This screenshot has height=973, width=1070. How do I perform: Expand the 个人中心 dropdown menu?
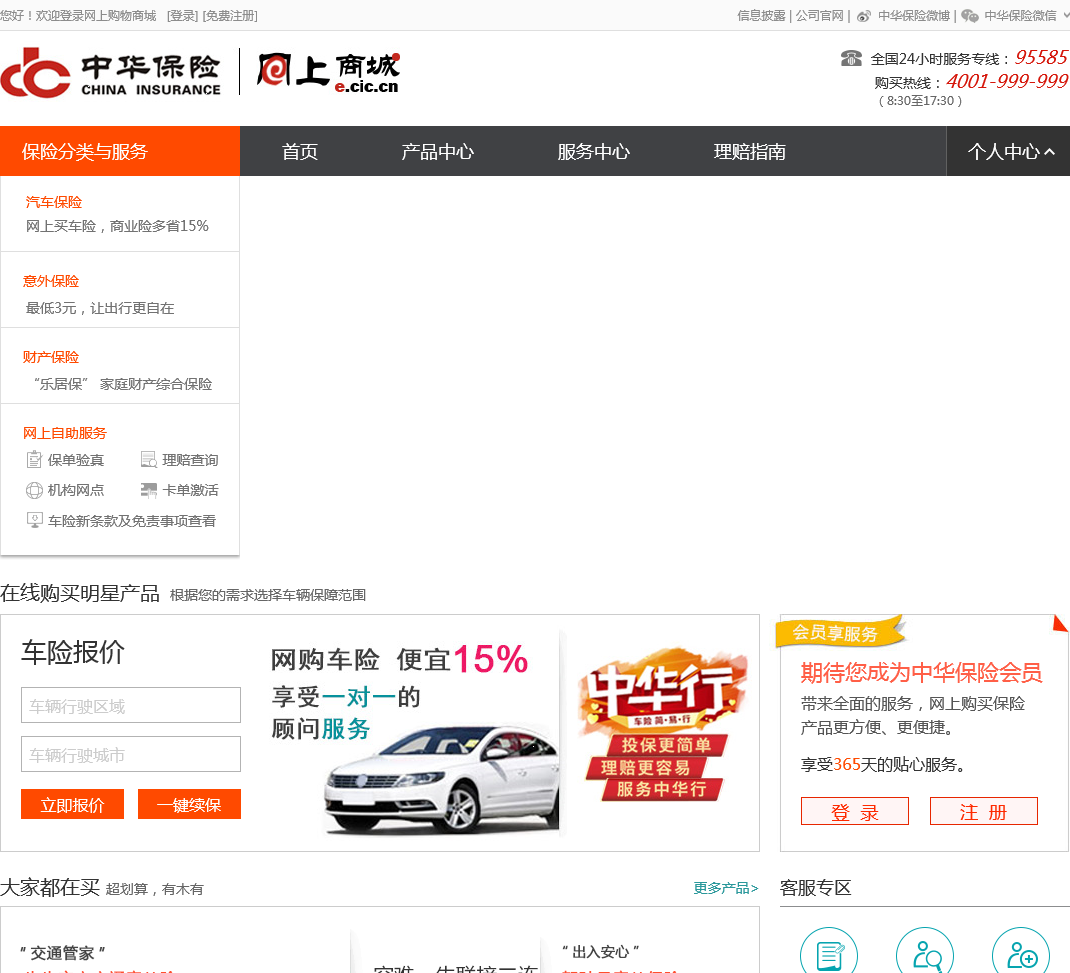pos(1011,151)
